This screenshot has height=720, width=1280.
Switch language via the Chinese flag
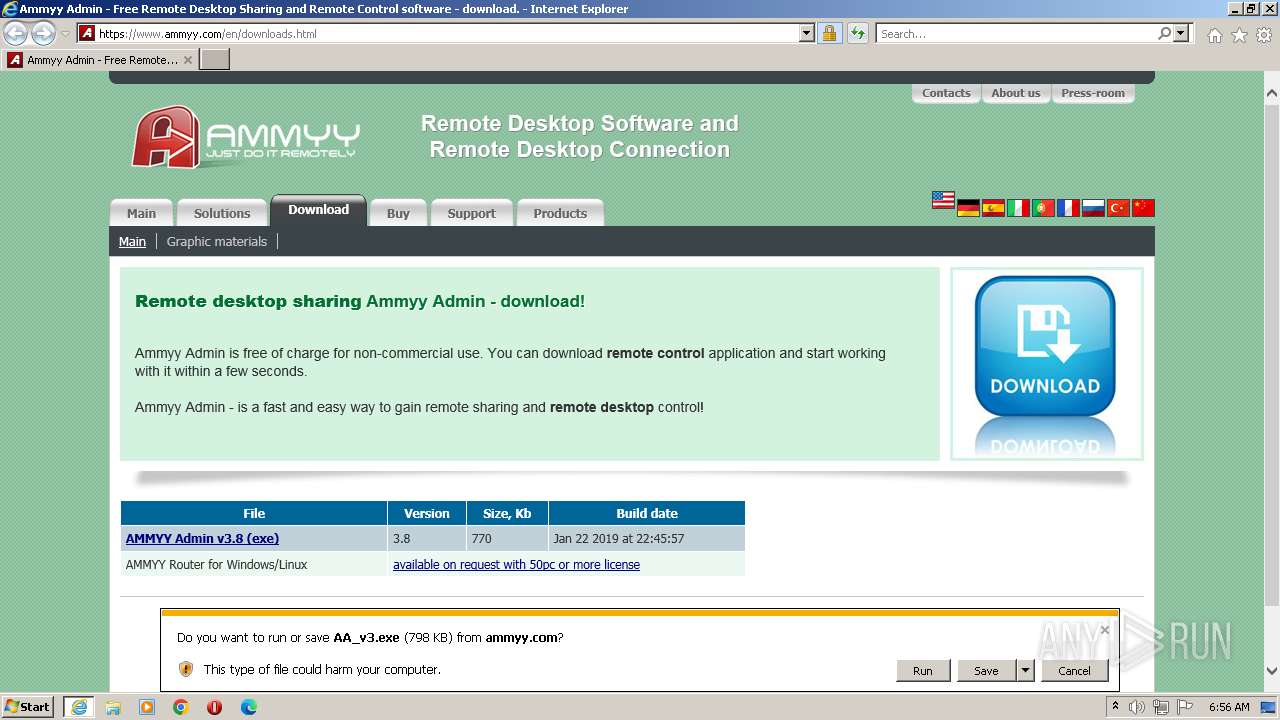[x=1143, y=208]
